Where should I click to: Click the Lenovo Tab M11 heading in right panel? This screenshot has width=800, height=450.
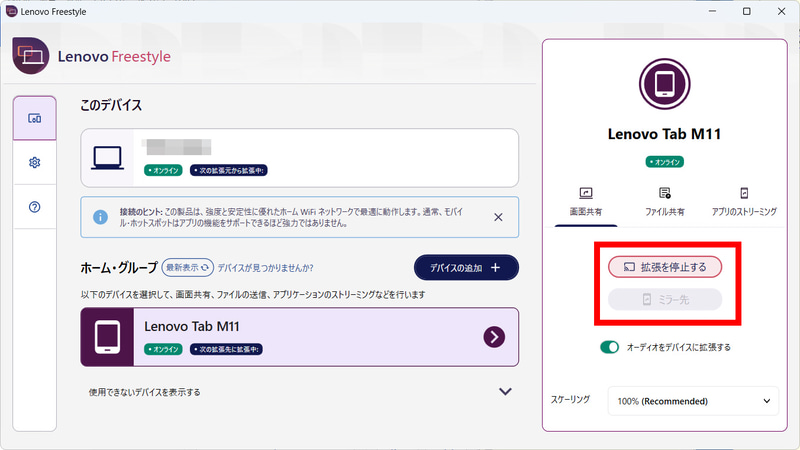pos(664,134)
